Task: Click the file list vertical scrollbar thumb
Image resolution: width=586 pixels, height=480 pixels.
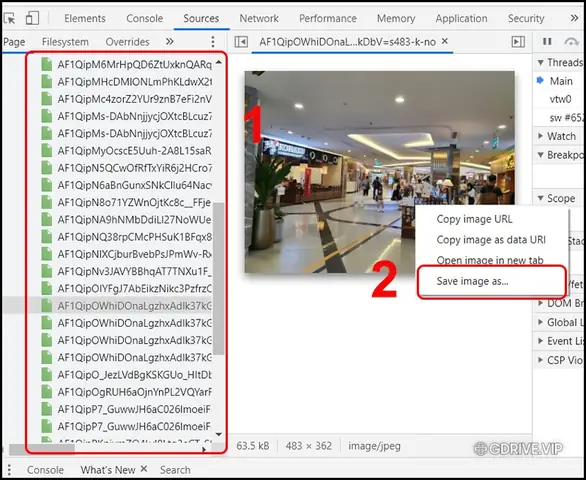Action: 219,279
